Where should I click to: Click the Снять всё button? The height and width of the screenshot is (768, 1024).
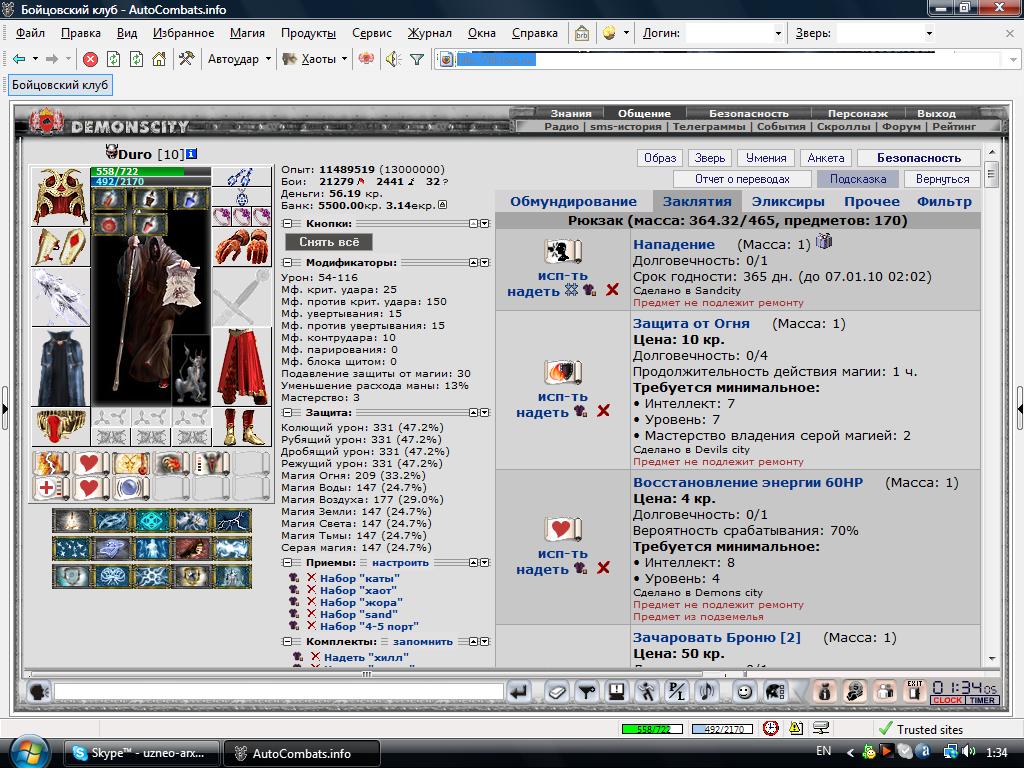(x=328, y=242)
